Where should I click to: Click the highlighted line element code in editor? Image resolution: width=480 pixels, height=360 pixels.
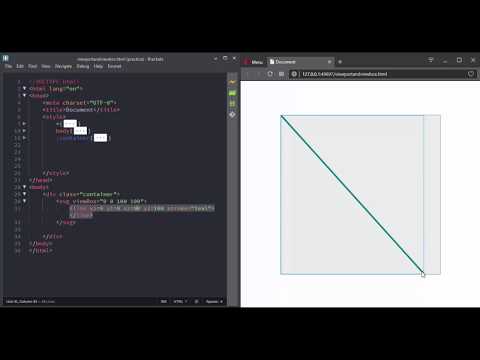[142, 212]
